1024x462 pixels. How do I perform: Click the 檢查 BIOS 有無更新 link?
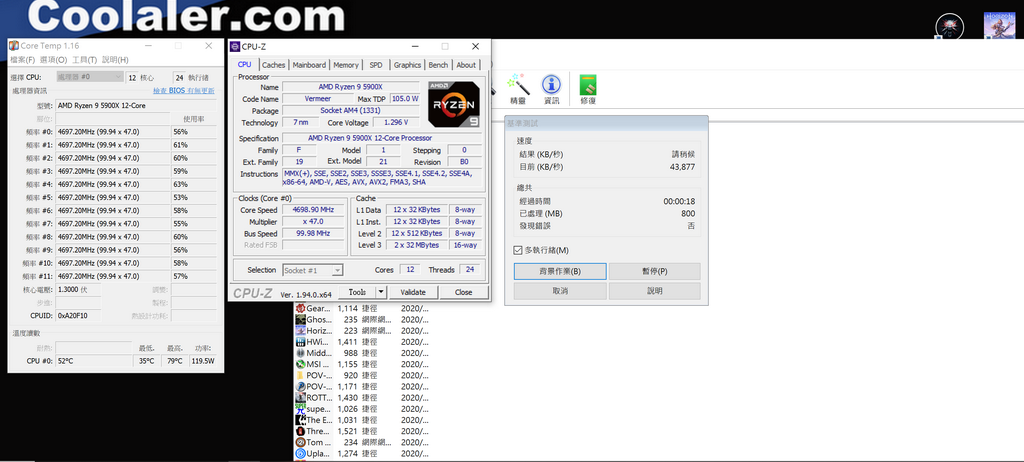(x=184, y=91)
